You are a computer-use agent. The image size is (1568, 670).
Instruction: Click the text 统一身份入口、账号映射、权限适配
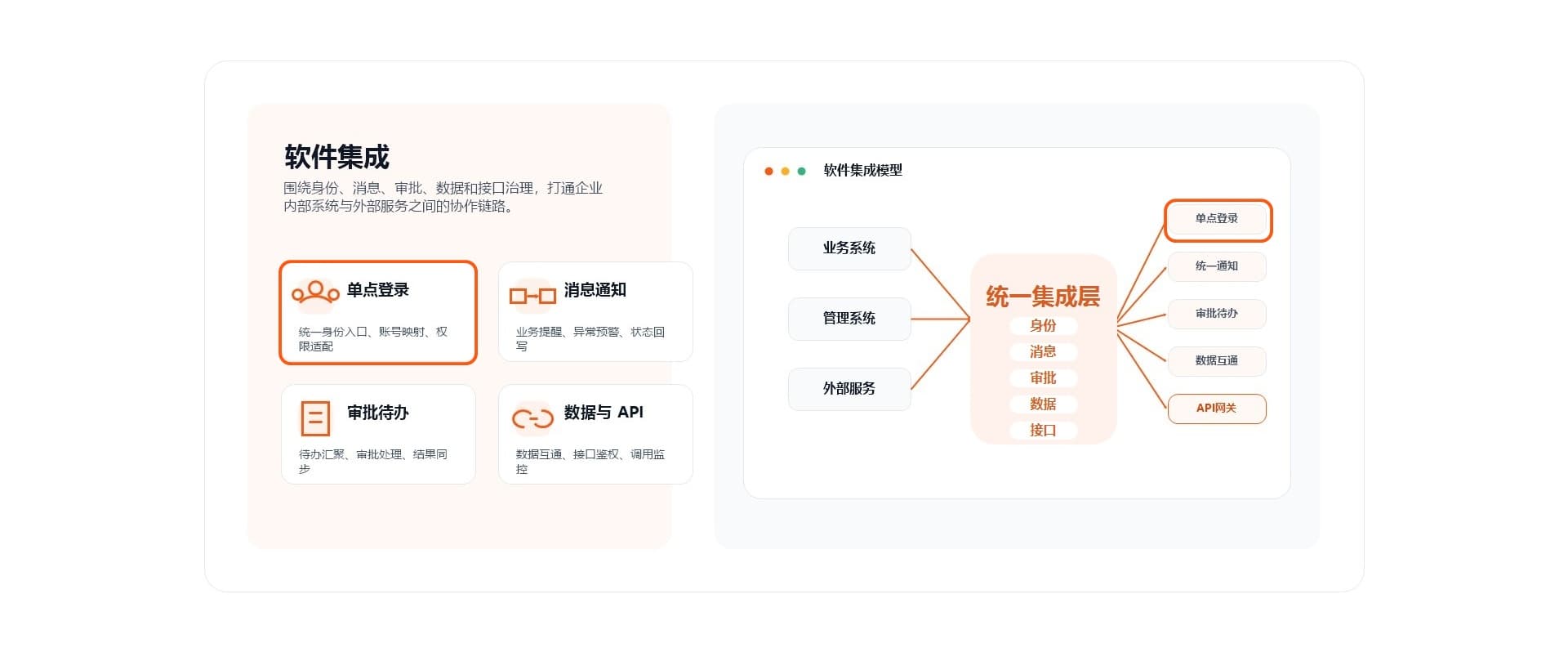click(372, 339)
